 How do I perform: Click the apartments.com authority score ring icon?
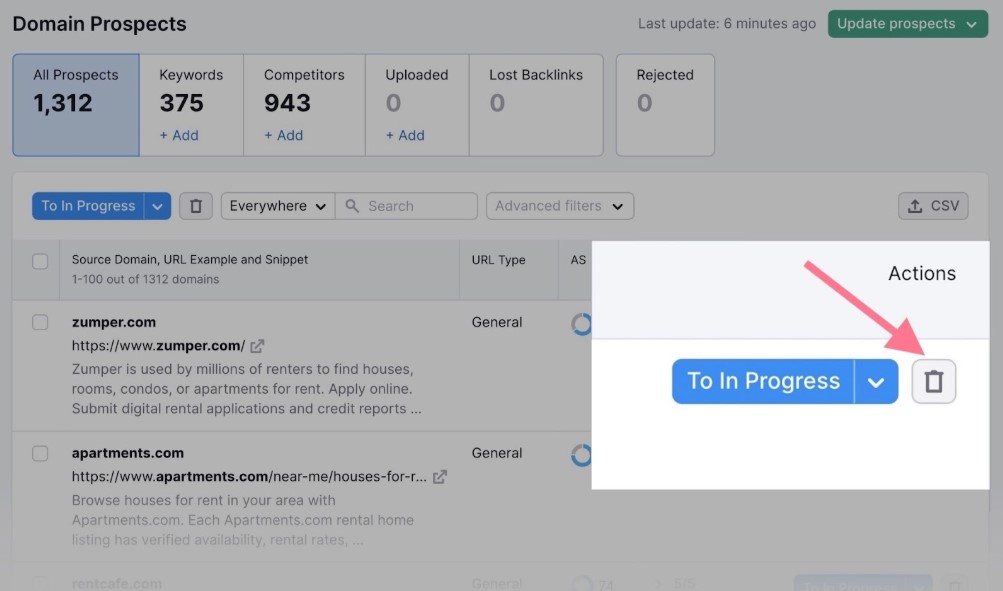581,455
